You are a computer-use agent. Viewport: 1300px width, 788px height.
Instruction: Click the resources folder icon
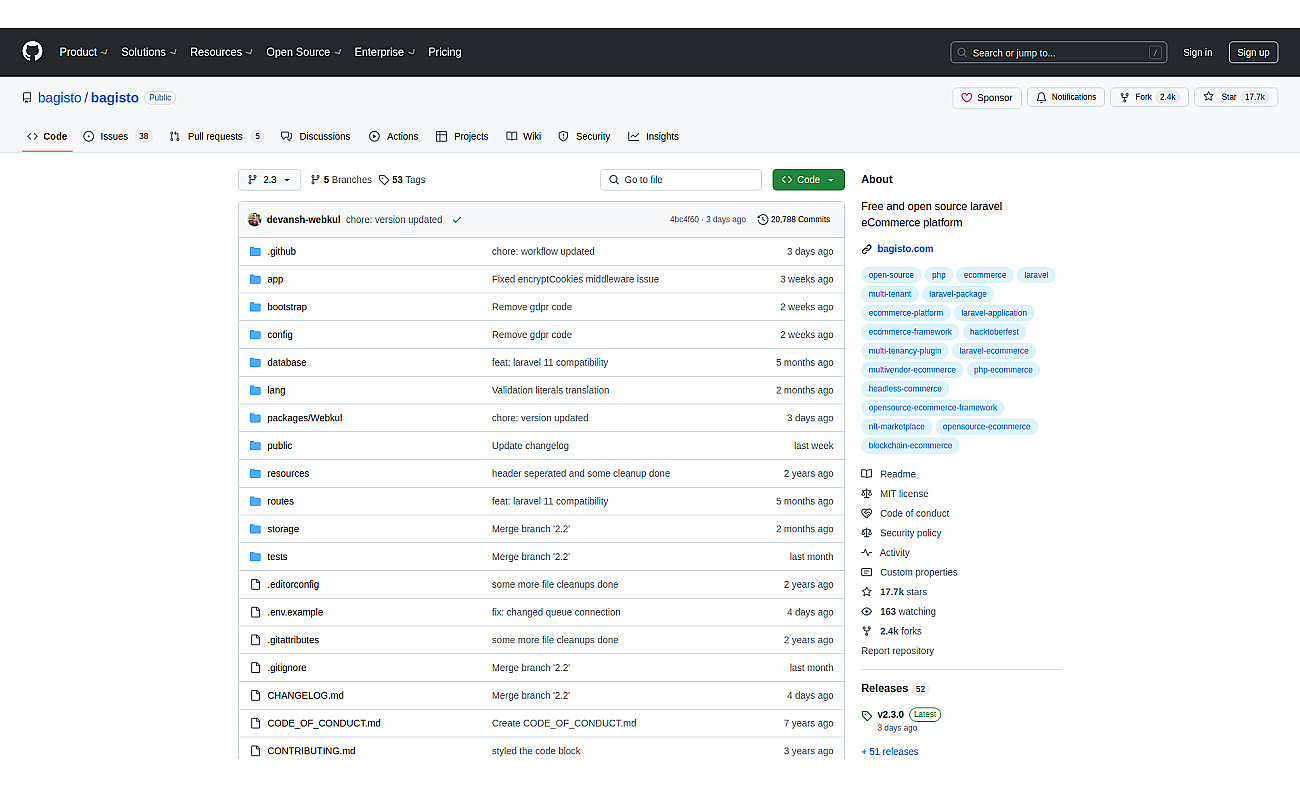point(255,473)
